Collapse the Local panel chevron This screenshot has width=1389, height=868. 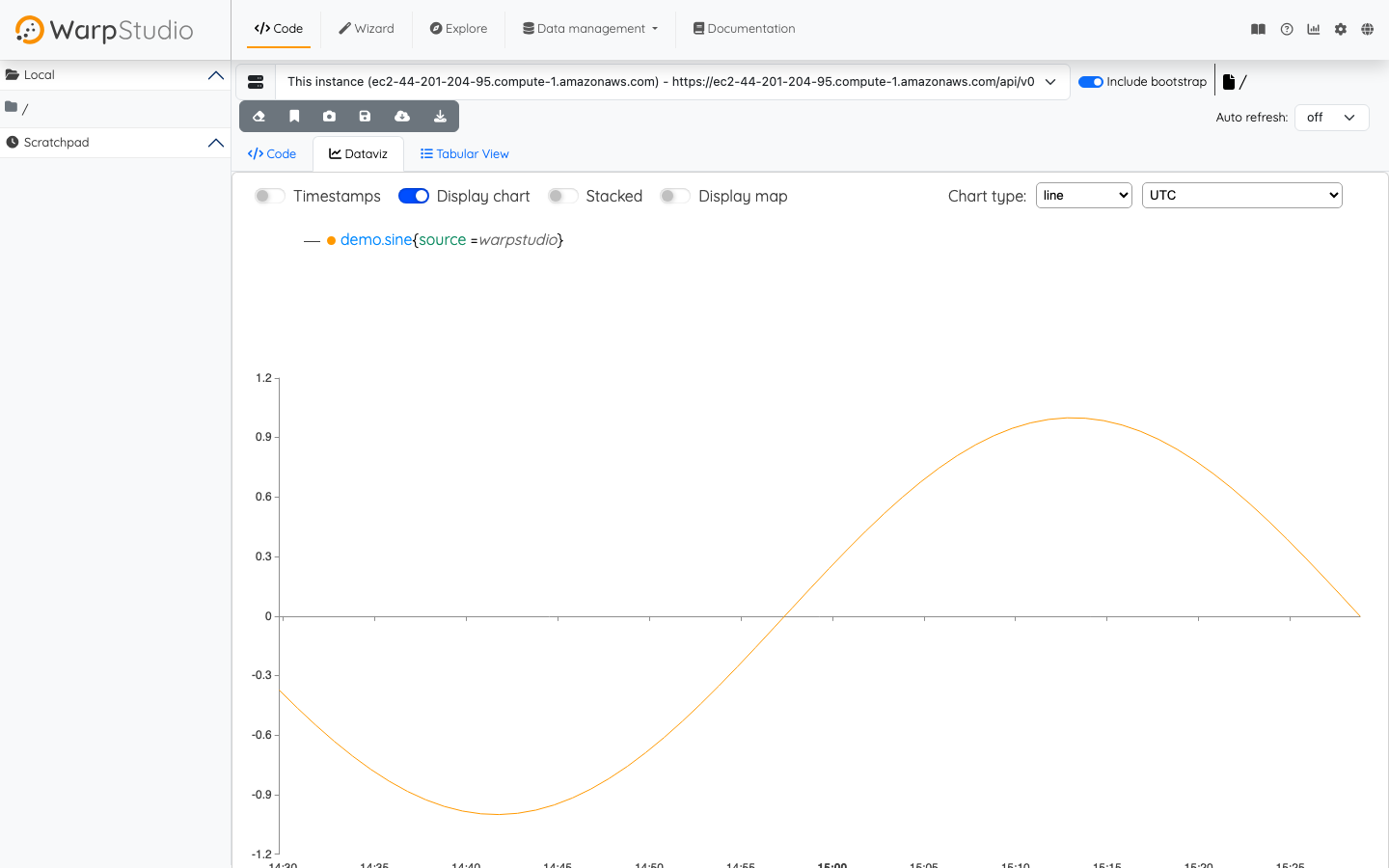216,75
